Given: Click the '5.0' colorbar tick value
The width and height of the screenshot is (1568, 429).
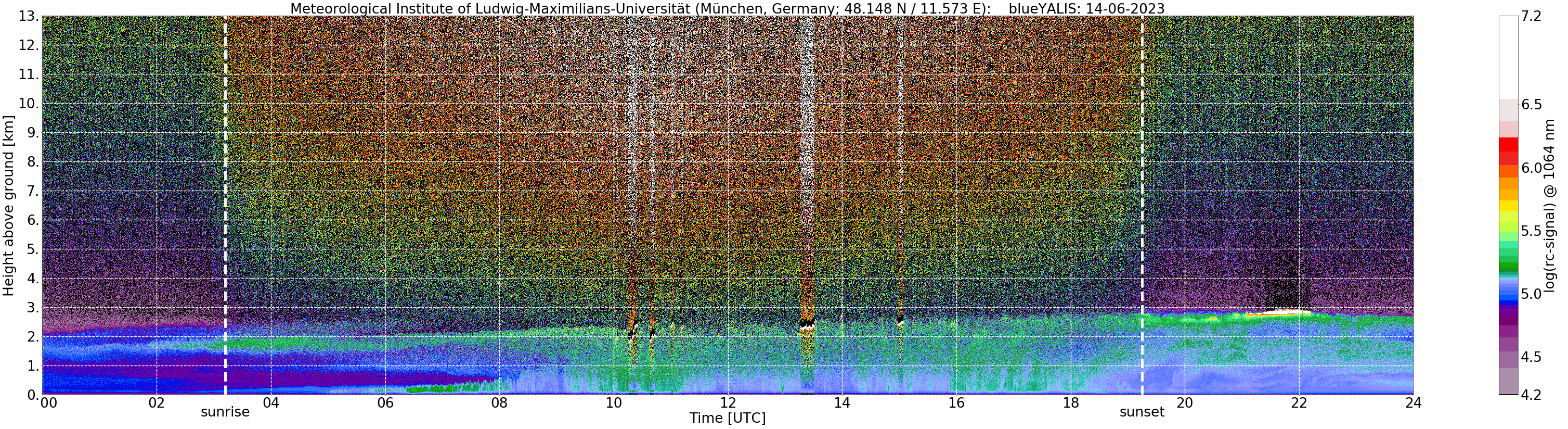Looking at the screenshot, I should coord(1532,294).
